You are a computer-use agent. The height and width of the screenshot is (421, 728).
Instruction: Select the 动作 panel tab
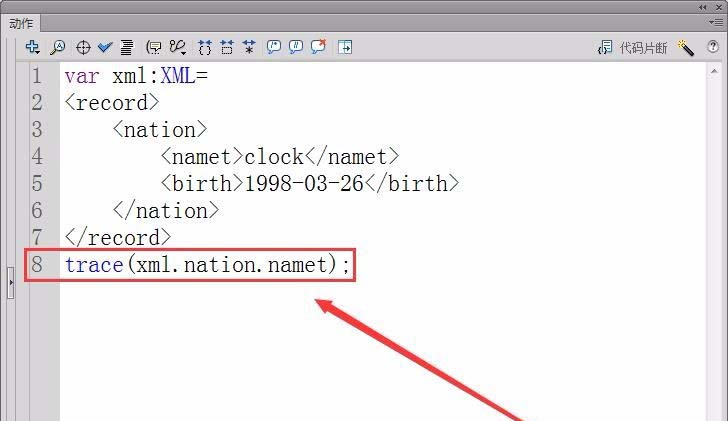click(x=21, y=23)
